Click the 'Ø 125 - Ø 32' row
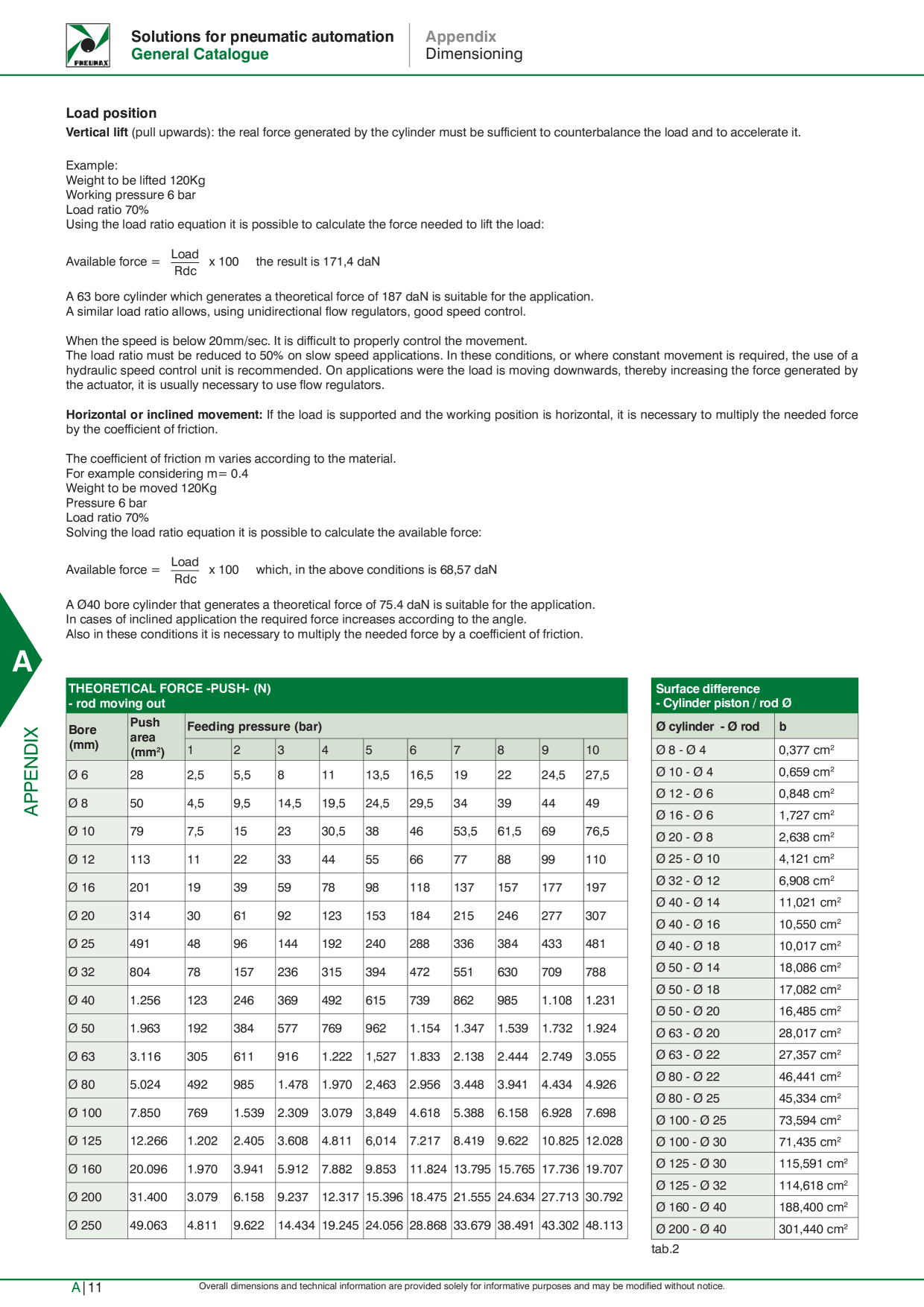Screen dimensions: 924x1307 755,1186
